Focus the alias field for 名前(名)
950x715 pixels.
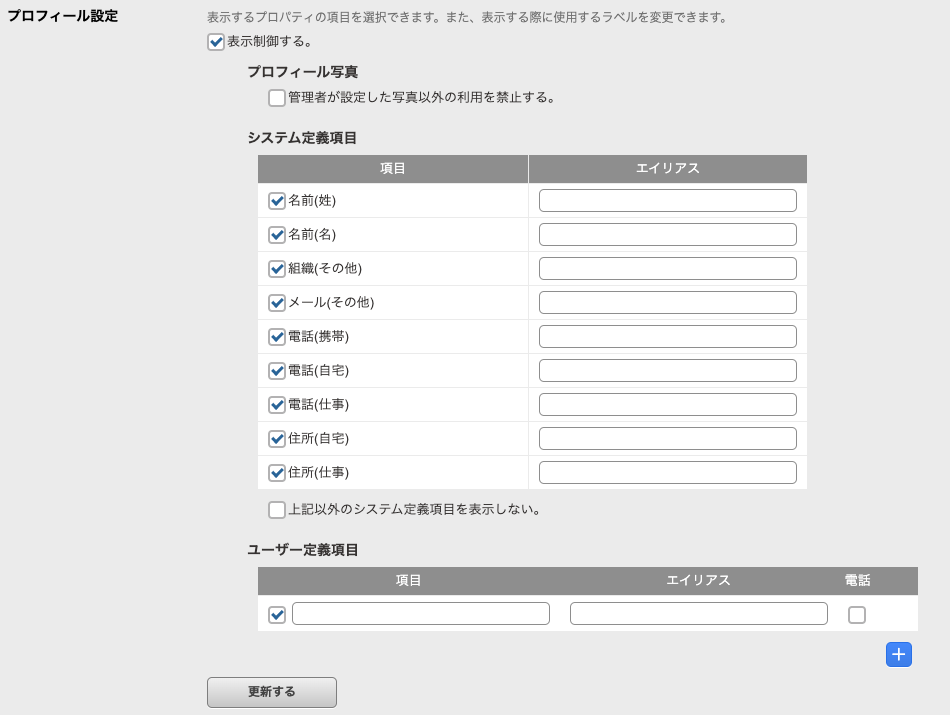coord(668,234)
